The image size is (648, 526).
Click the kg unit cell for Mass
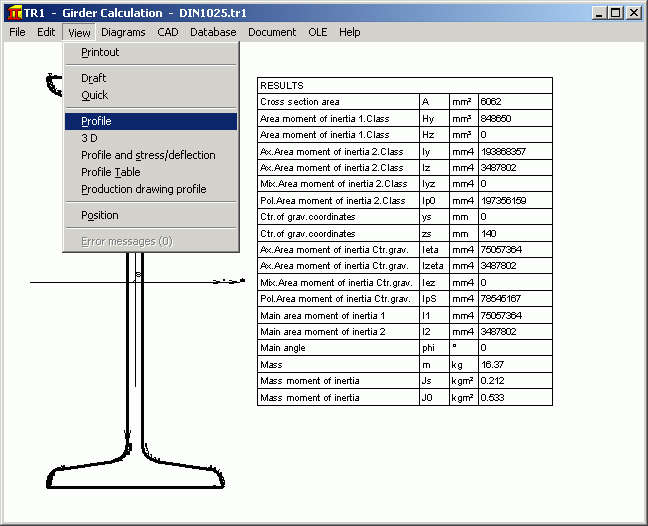pos(464,365)
